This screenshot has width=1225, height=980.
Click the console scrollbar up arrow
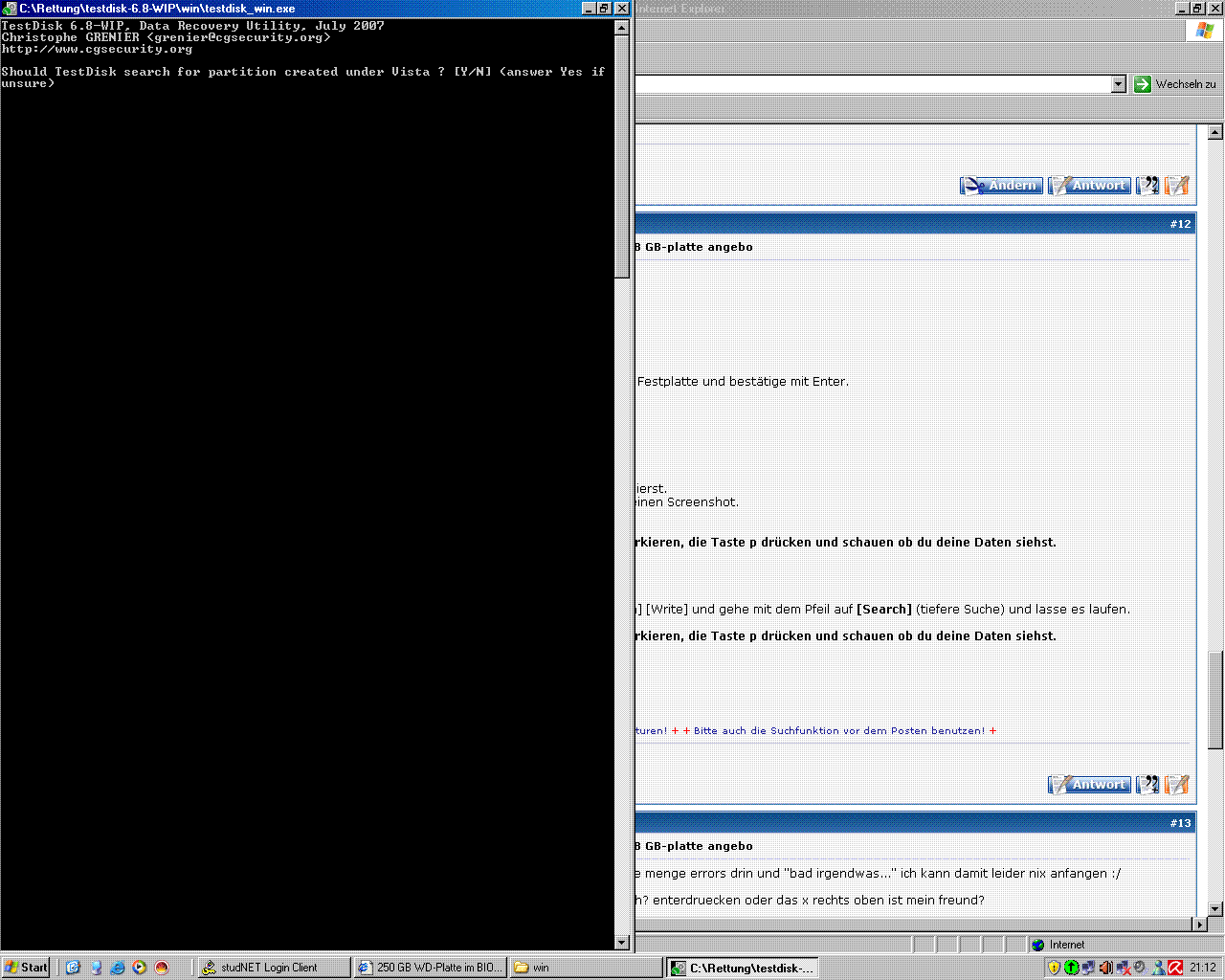click(621, 27)
